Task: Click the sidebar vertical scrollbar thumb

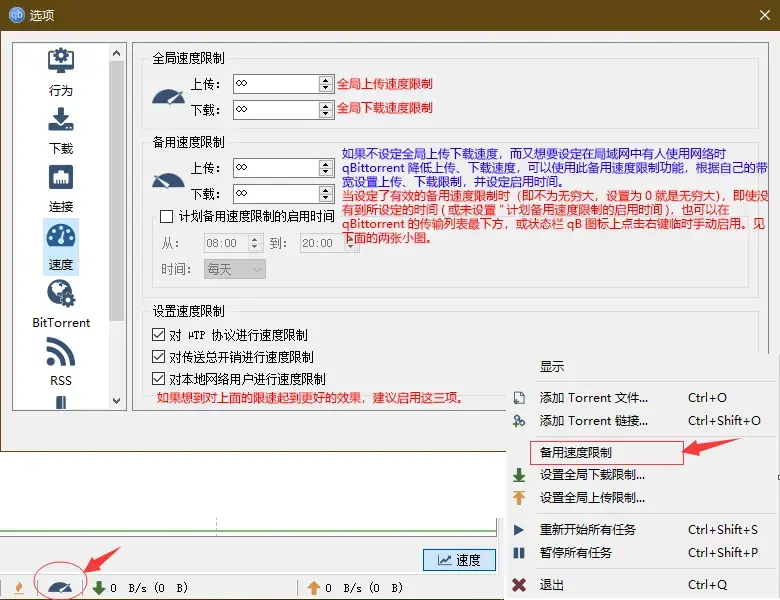Action: tap(117, 191)
